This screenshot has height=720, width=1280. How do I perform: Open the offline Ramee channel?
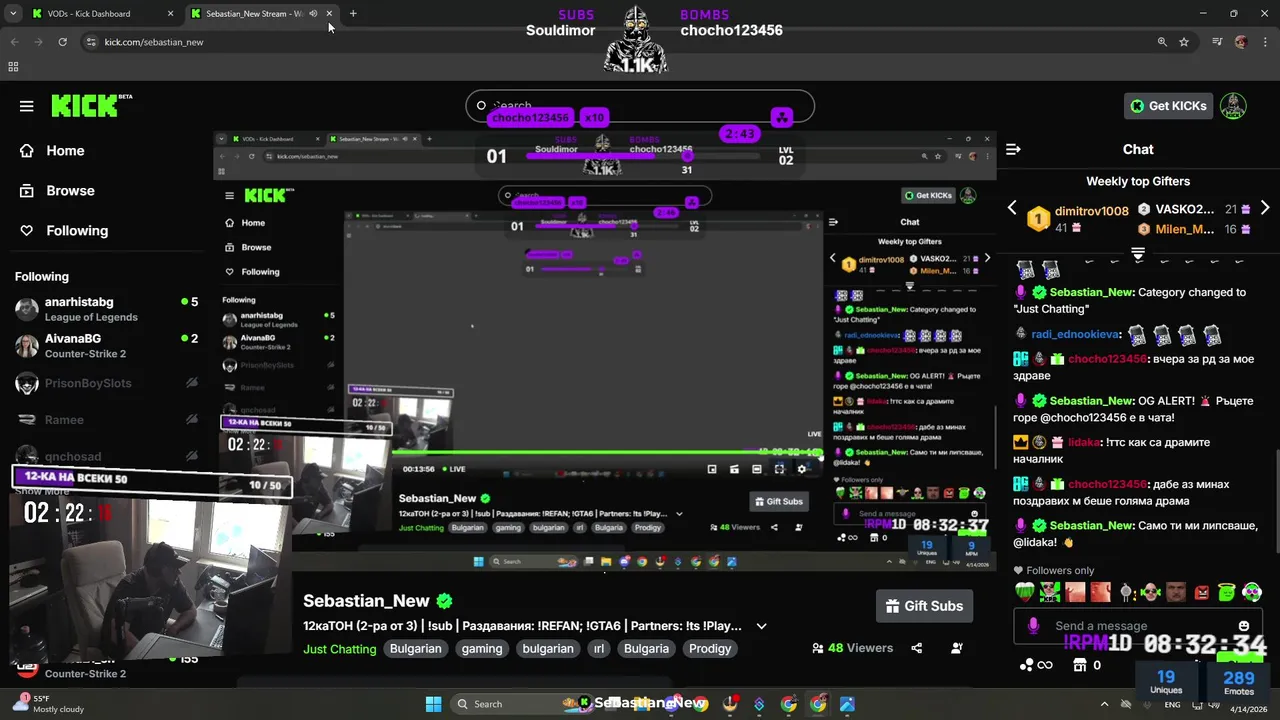pyautogui.click(x=105, y=420)
